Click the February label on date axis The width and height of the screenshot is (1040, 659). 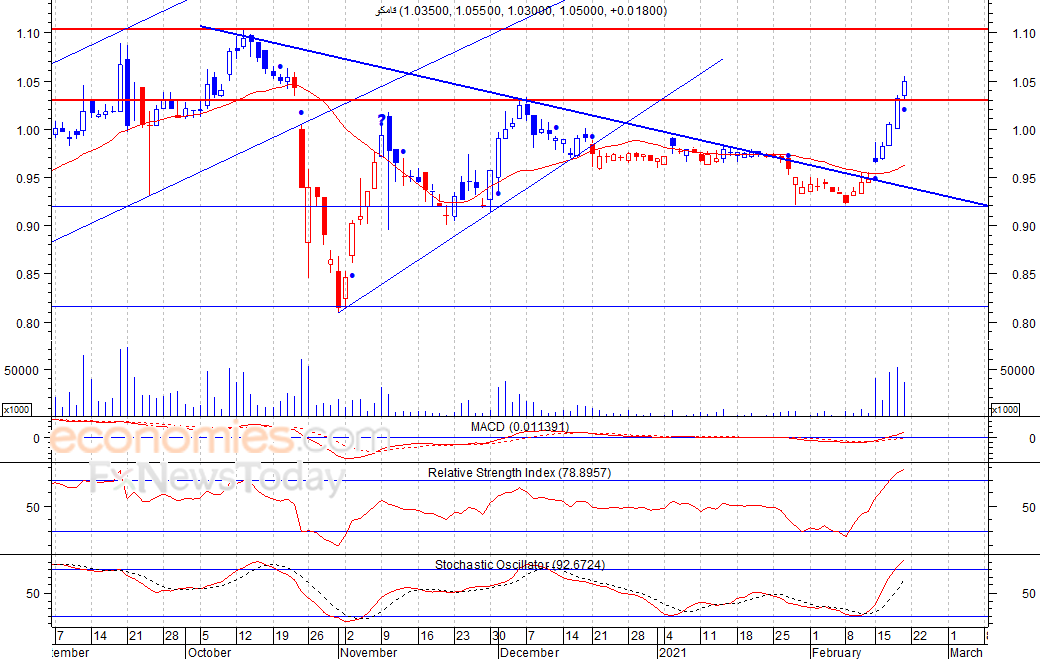point(836,652)
